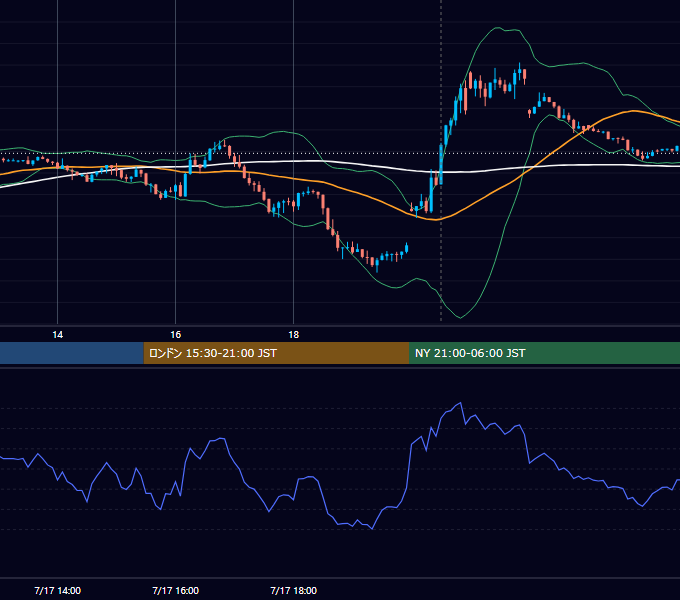The image size is (680, 600).
Task: Click the '7/17 14:00' time axis label
Action: 57,590
